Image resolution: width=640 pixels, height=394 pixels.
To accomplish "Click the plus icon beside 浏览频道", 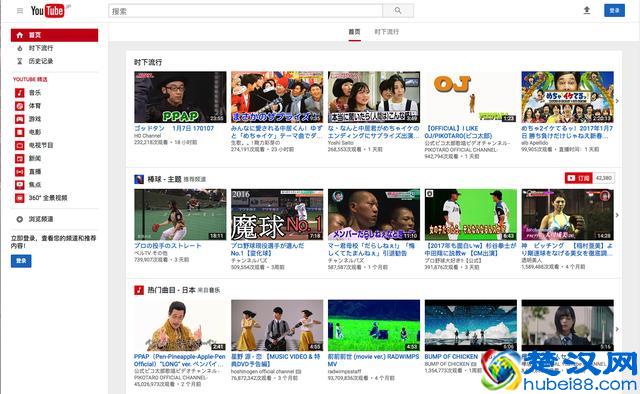I will 20,219.
